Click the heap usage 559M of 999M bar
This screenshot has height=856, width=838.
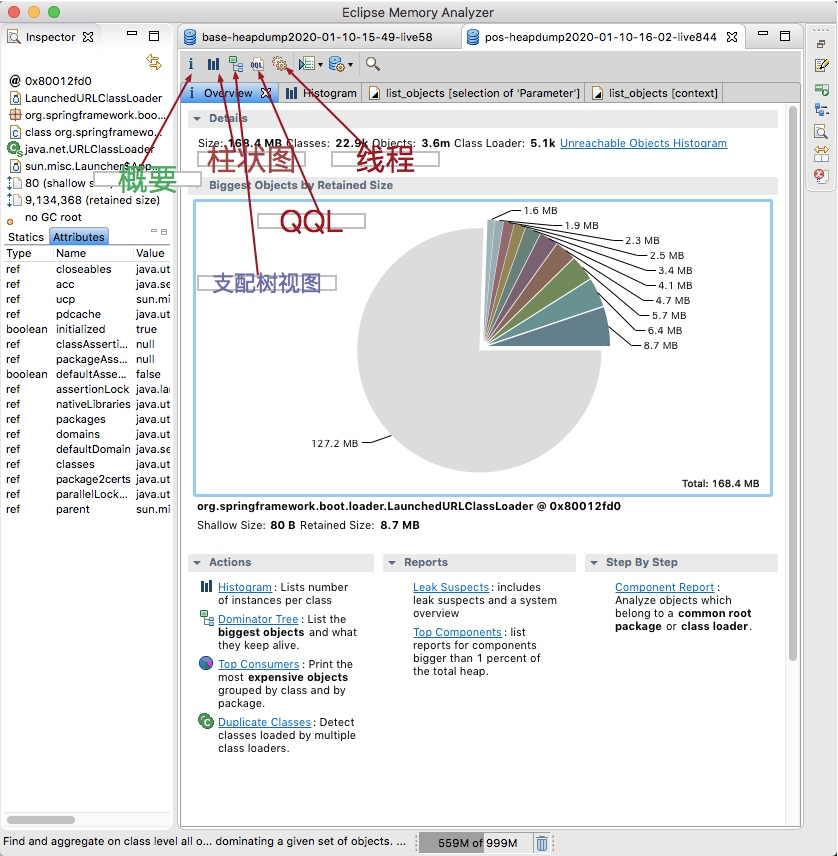[477, 843]
